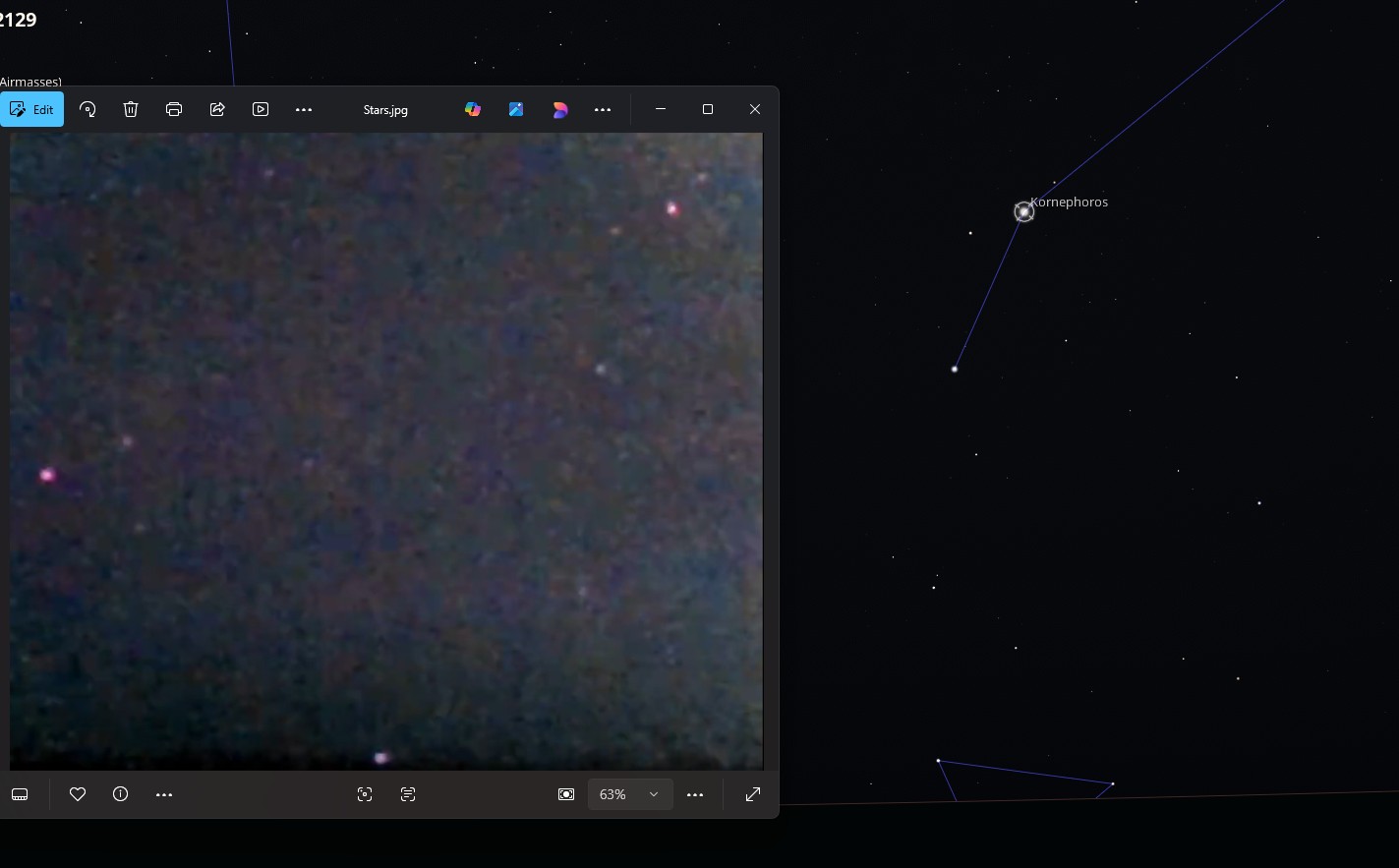Delete the photo with trash icon
The image size is (1399, 868).
pyautogui.click(x=131, y=109)
